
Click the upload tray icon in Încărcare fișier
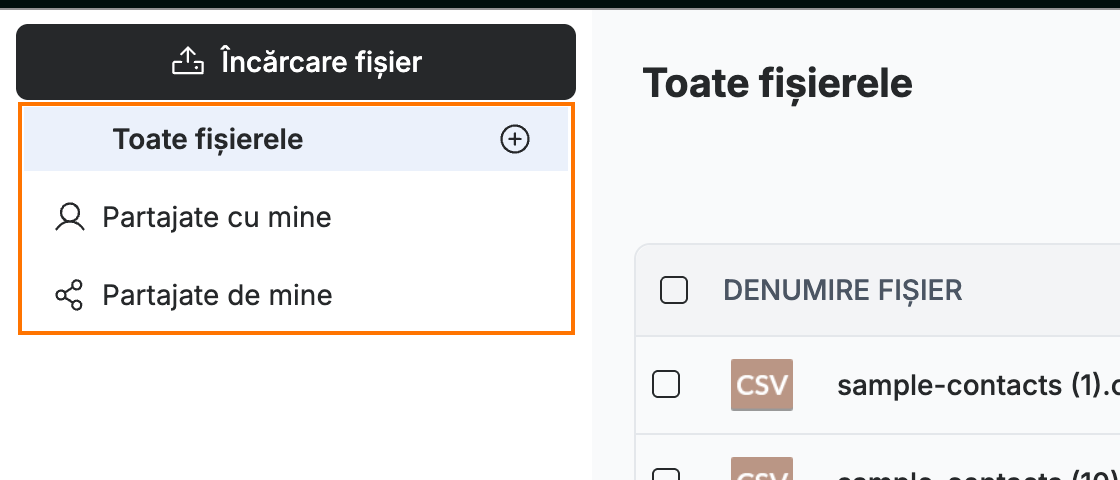pyautogui.click(x=188, y=61)
